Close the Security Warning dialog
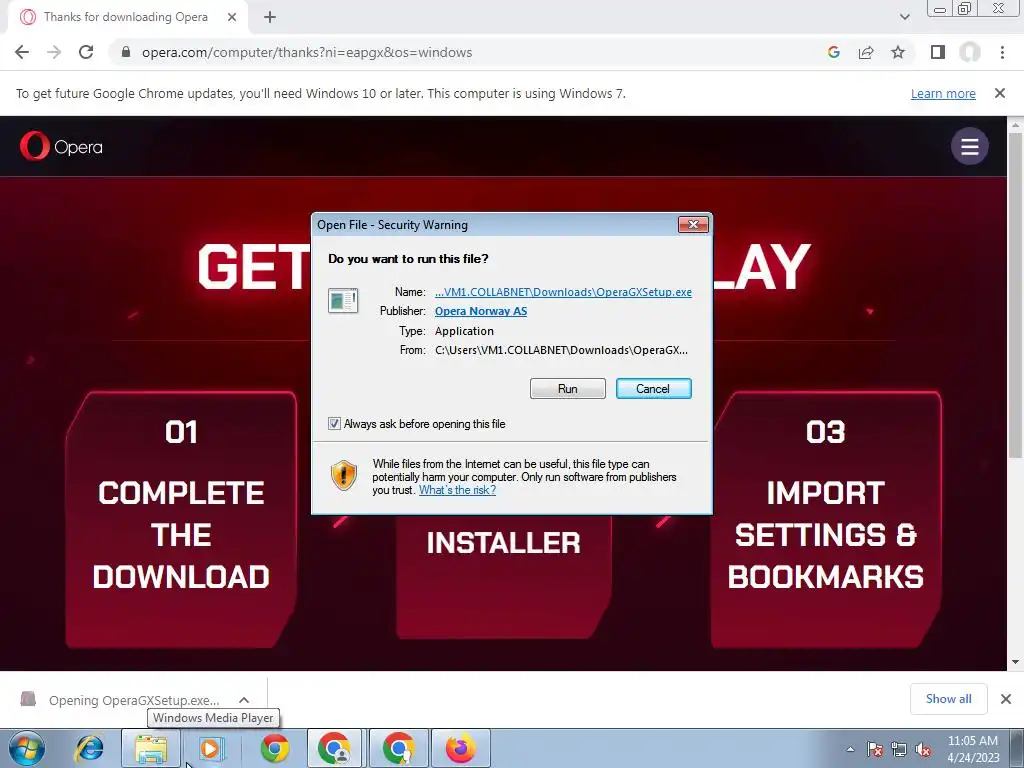Image resolution: width=1024 pixels, height=768 pixels. (693, 225)
